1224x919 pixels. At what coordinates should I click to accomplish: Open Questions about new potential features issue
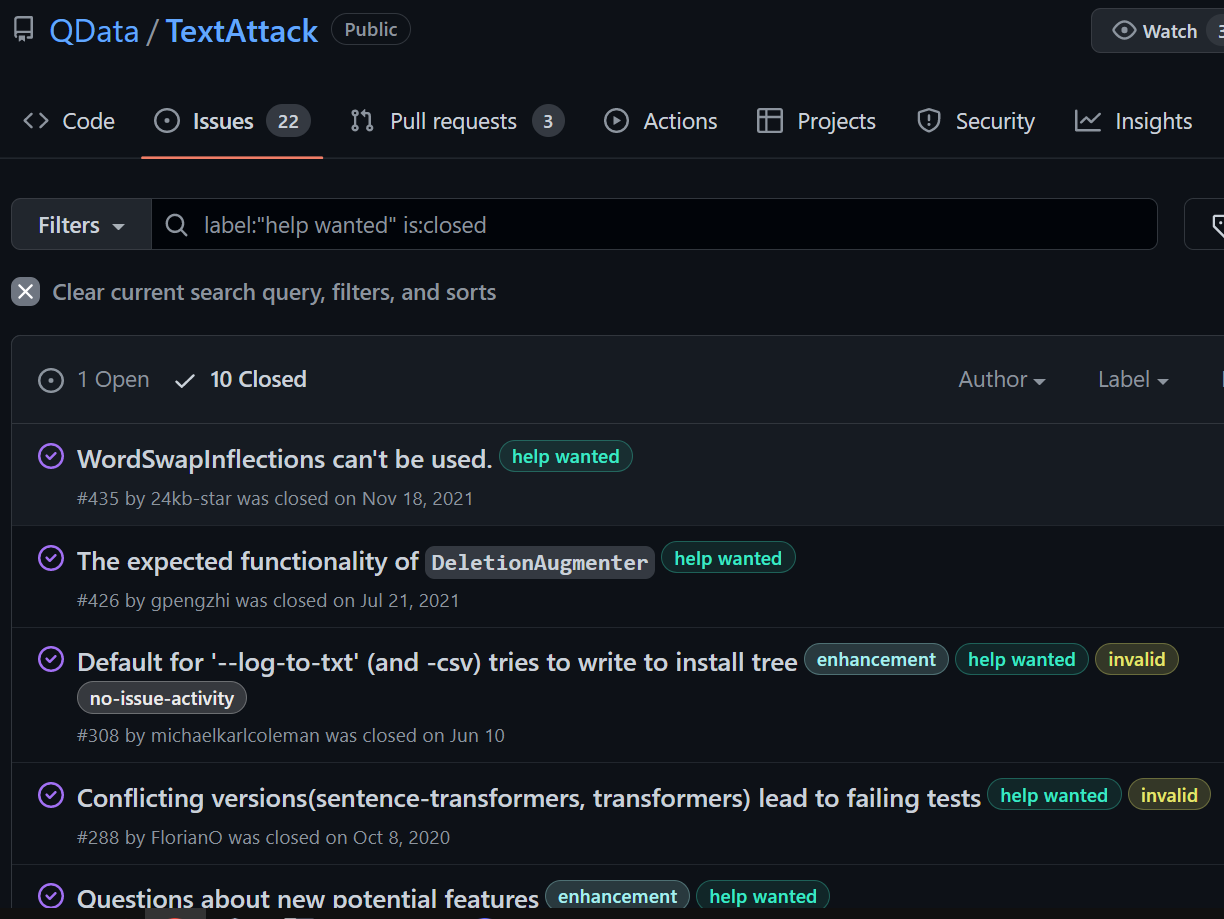(308, 899)
